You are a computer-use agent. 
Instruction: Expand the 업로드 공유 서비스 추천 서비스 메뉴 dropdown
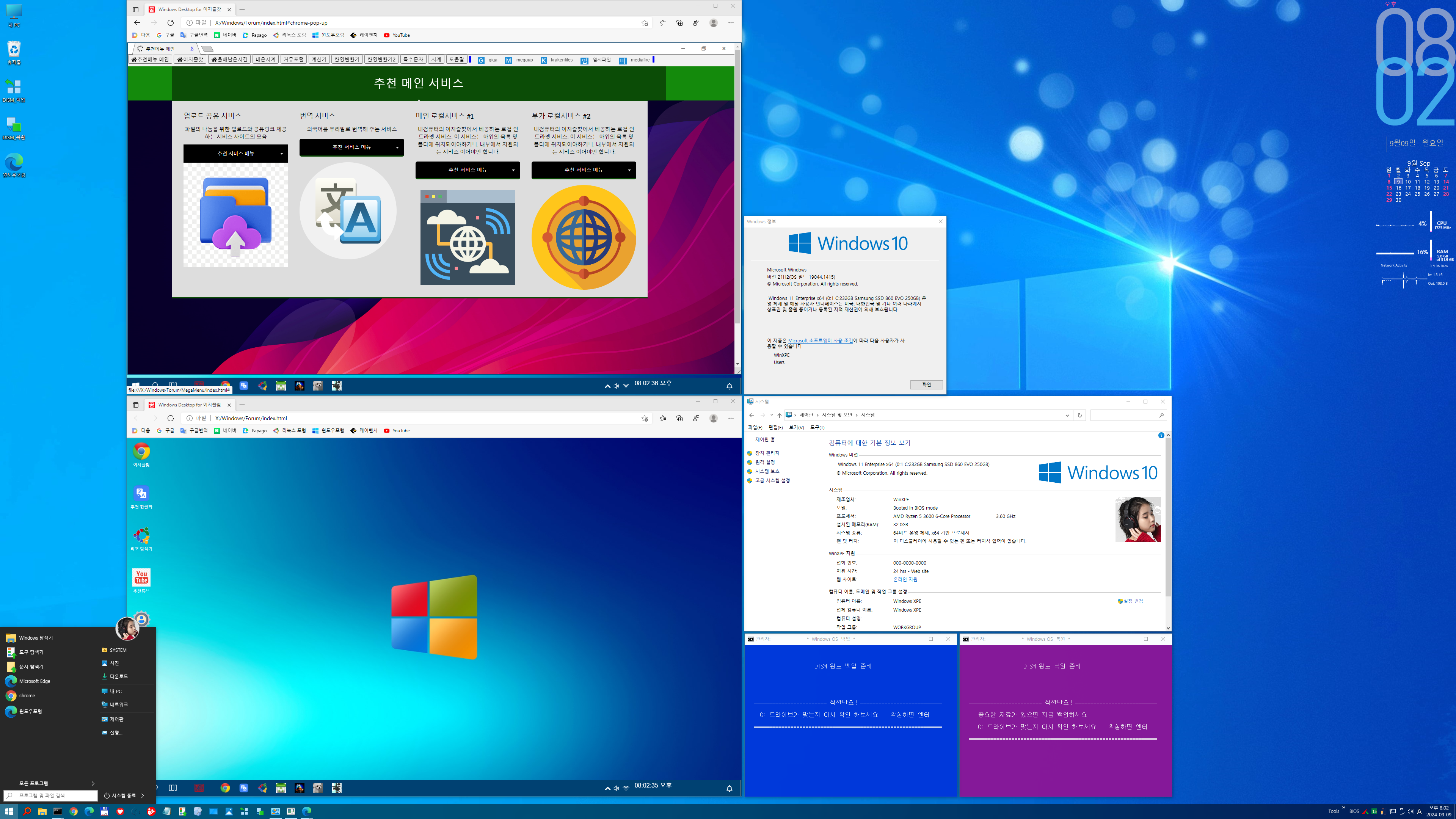point(236,153)
